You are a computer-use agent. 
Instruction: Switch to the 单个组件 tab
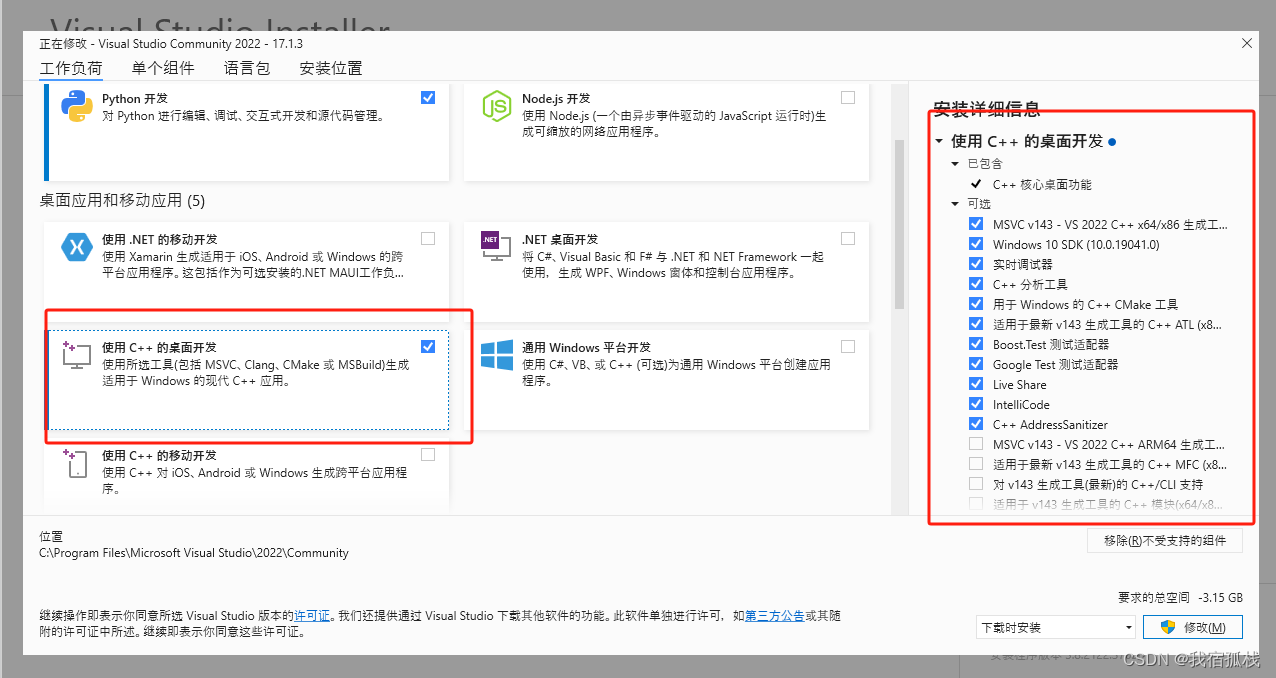coord(163,68)
